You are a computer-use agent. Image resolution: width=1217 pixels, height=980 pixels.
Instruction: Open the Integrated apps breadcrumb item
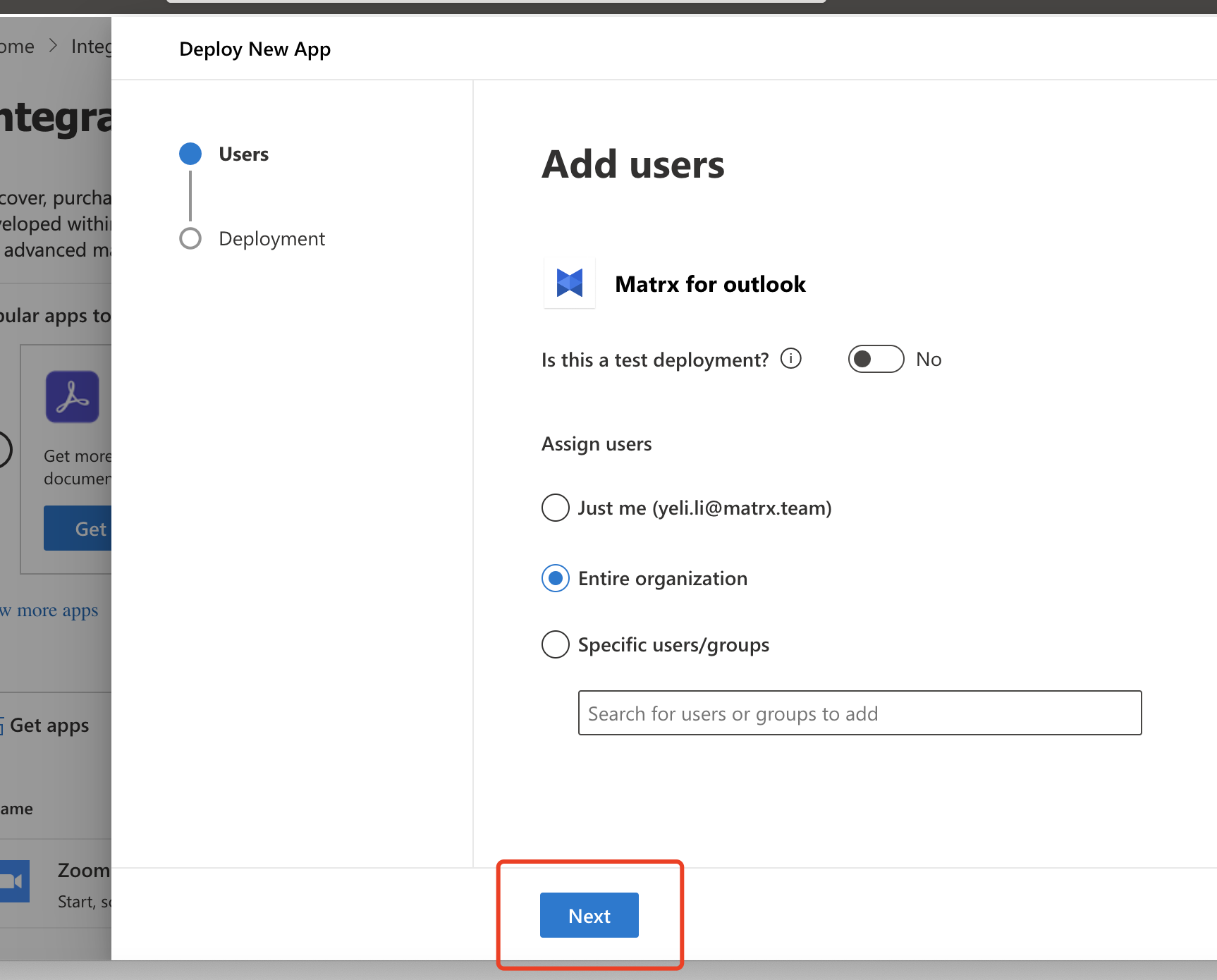click(x=91, y=47)
